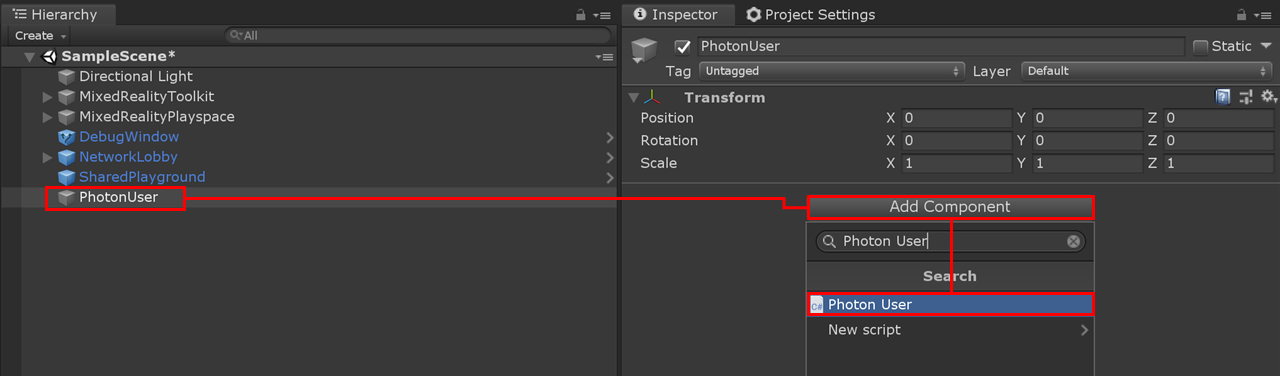
Task: Enable the Static checkbox
Action: [x=1201, y=46]
